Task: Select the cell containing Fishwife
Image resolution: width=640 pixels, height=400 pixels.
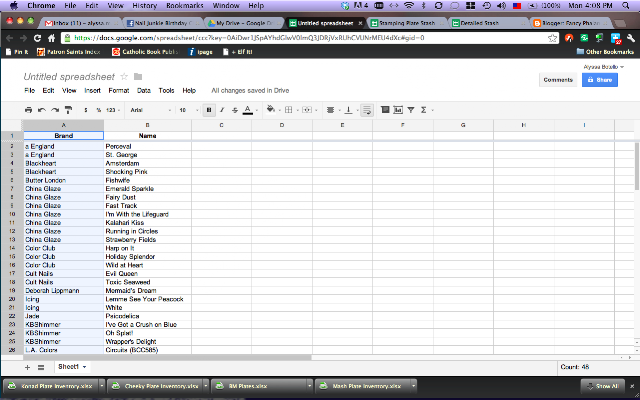Action: (x=147, y=180)
